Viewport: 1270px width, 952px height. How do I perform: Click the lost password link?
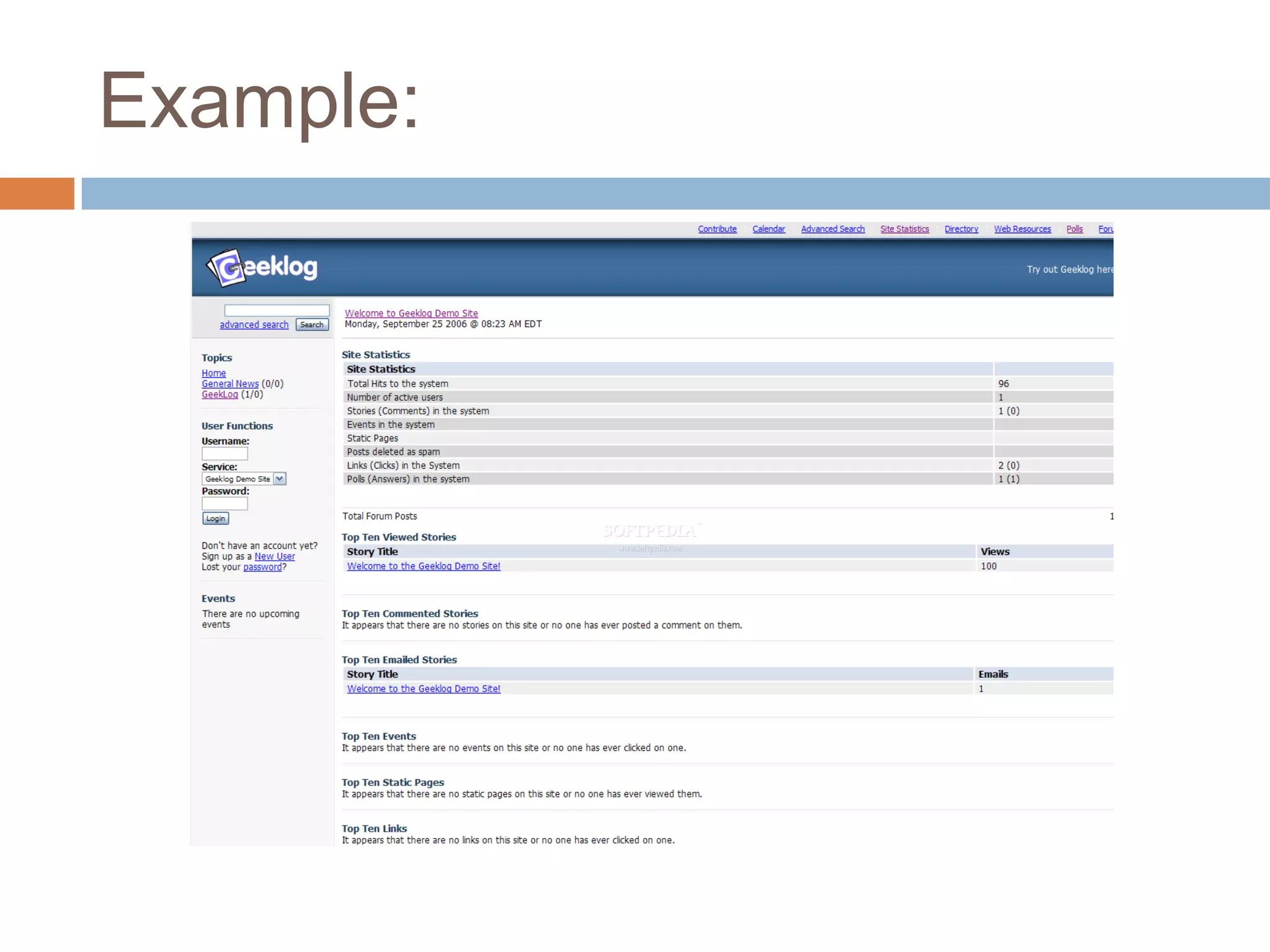pos(262,567)
